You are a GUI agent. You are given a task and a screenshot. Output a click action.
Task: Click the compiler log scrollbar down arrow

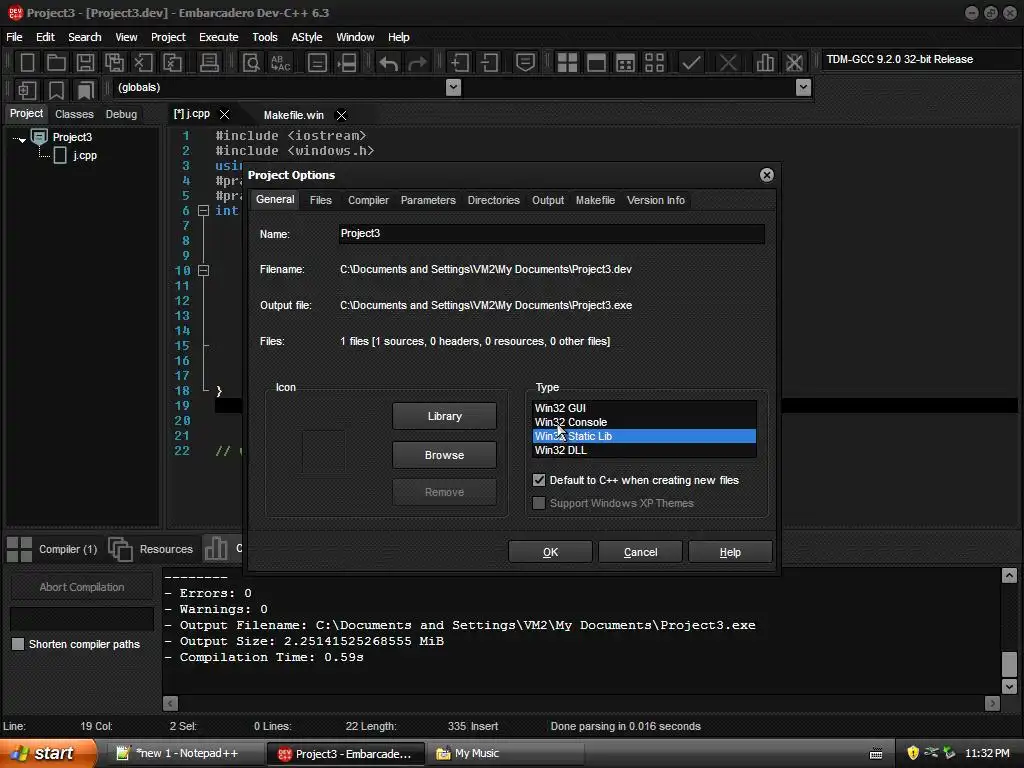(1009, 686)
